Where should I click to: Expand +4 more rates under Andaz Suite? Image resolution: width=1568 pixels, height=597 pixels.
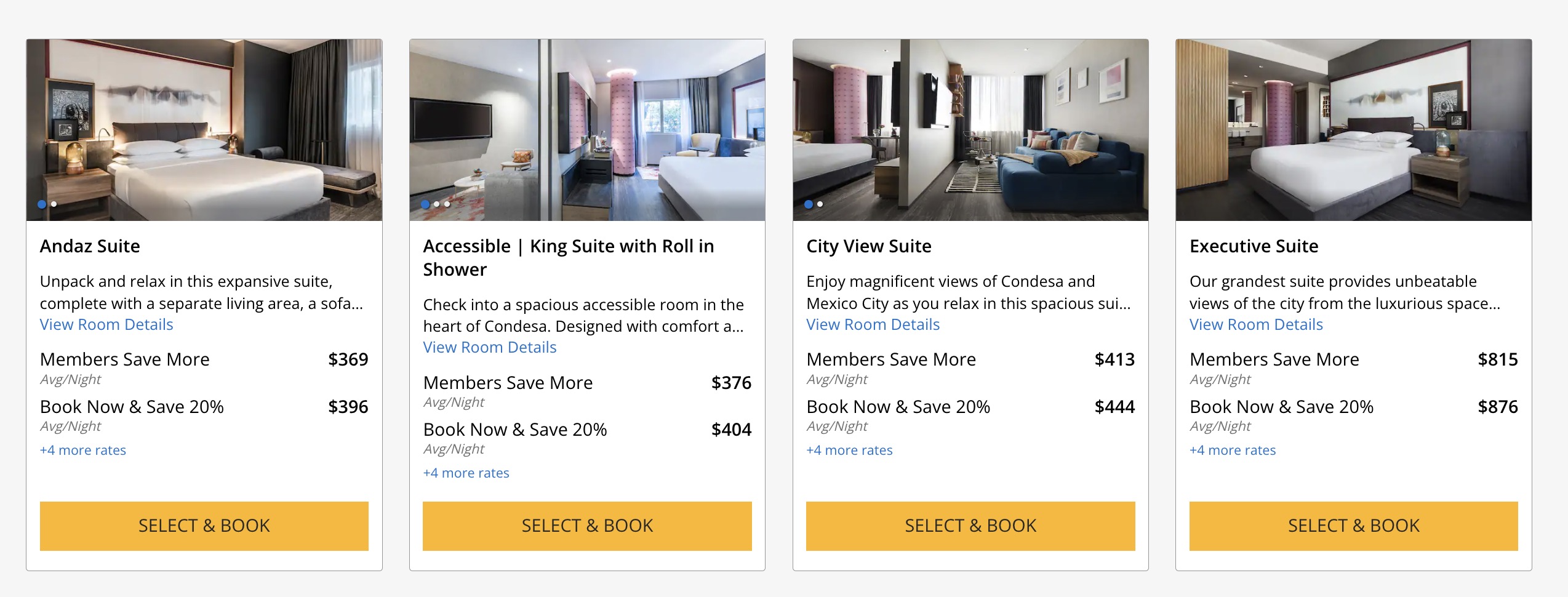[83, 450]
